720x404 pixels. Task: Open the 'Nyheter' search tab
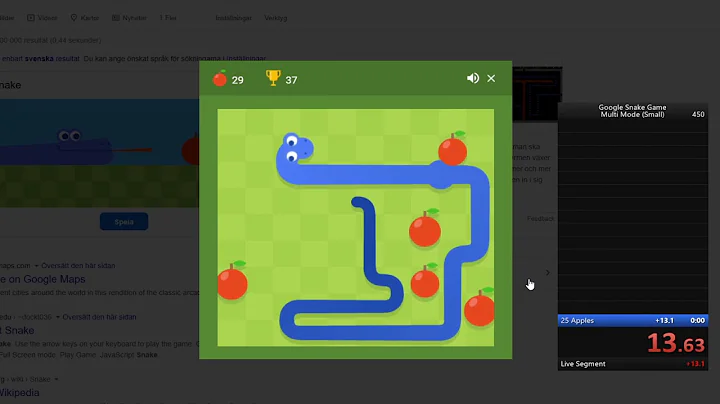129,18
